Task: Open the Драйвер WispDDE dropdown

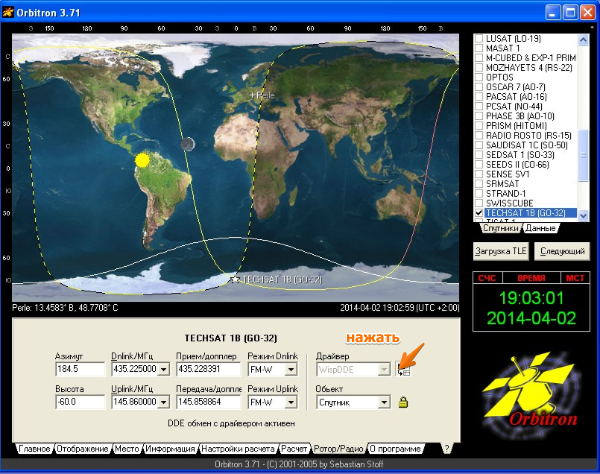Action: pos(384,370)
